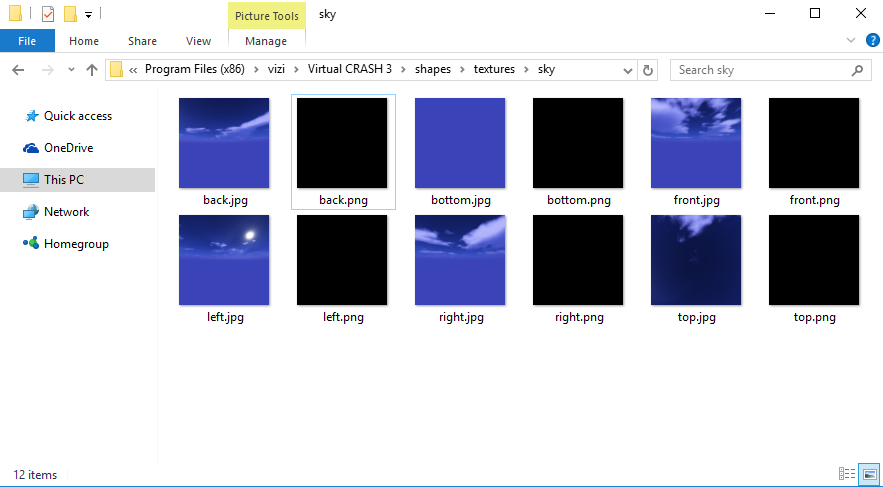Open the recent locations dropdown
This screenshot has height=487, width=883.
pyautogui.click(x=71, y=70)
